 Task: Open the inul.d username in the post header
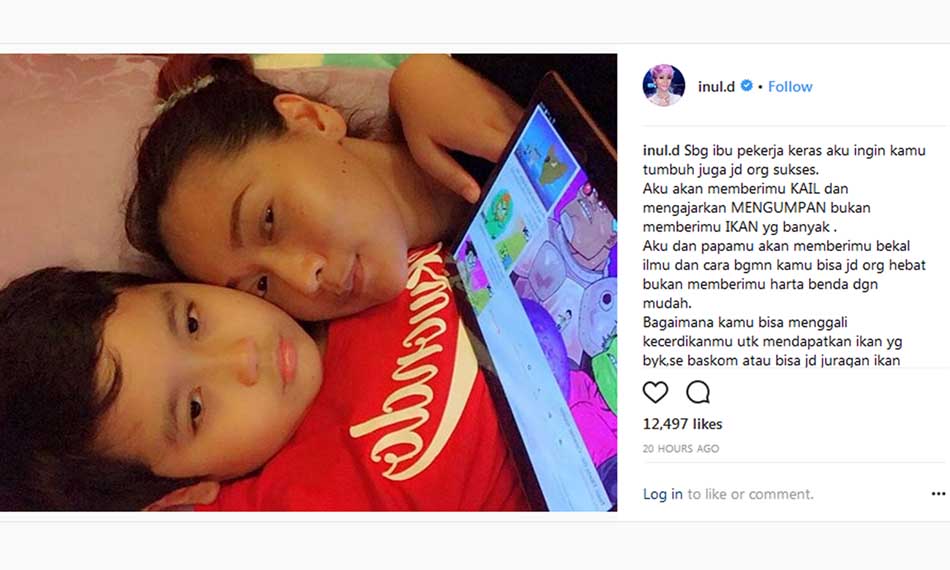[x=716, y=87]
